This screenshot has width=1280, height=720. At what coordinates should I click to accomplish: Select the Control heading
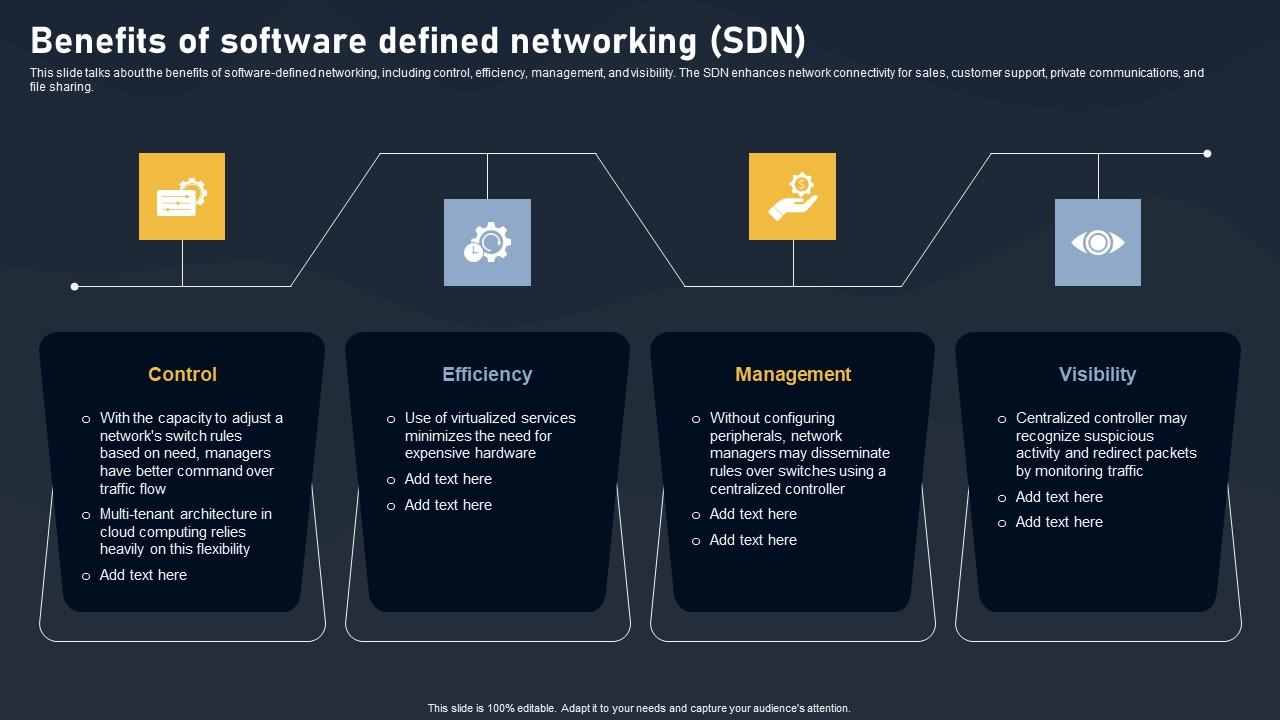point(182,374)
